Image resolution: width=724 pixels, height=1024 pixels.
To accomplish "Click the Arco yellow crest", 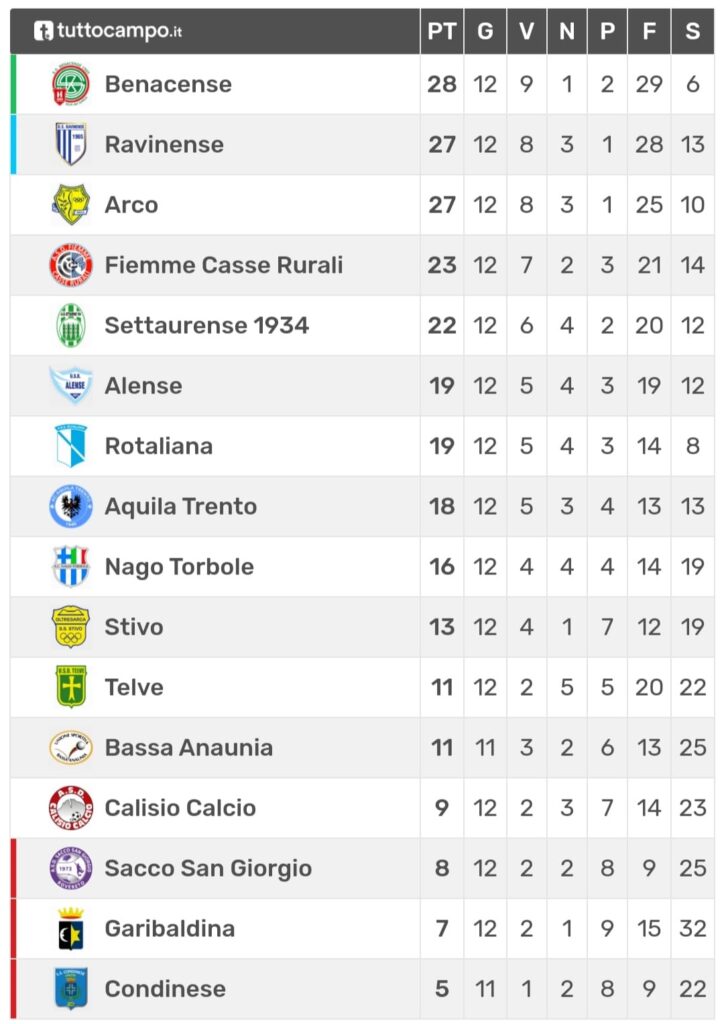I will pyautogui.click(x=71, y=204).
